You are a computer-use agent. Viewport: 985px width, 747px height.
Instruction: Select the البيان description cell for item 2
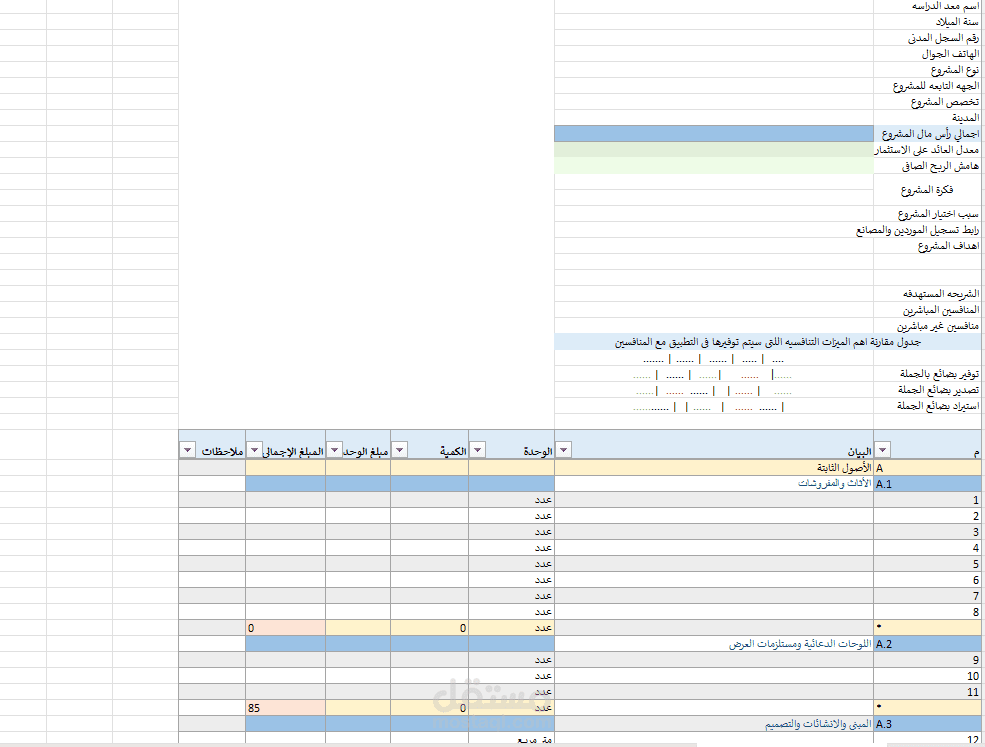coord(714,516)
